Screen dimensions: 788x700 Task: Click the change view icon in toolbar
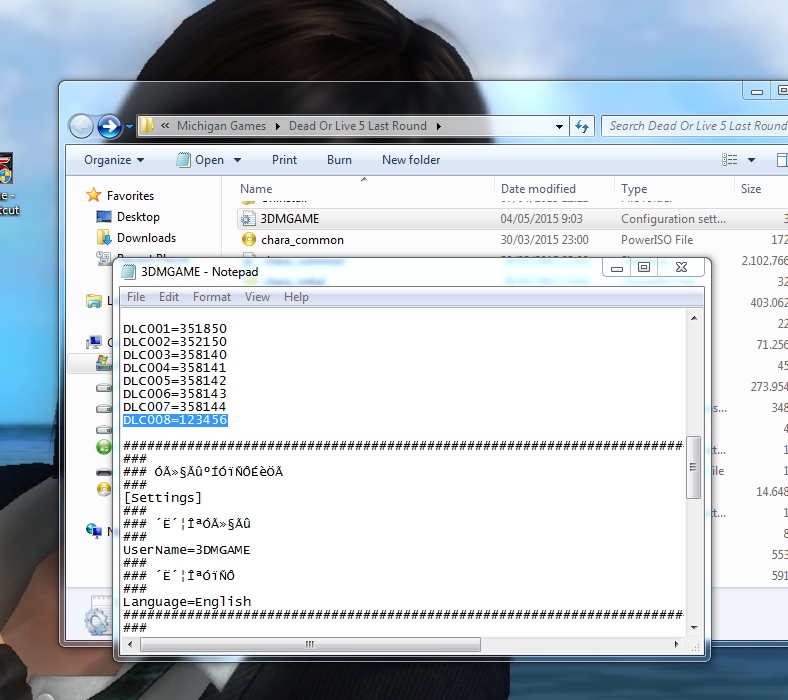730,160
